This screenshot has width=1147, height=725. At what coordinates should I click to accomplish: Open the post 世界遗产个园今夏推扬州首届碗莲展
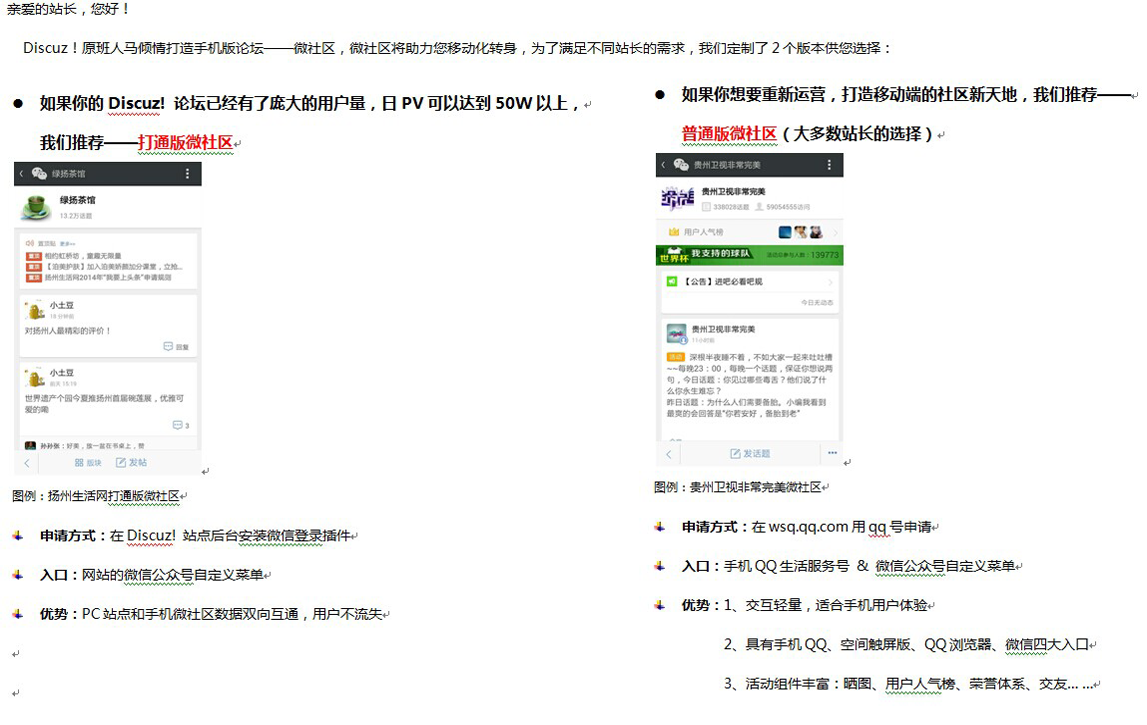tap(104, 404)
